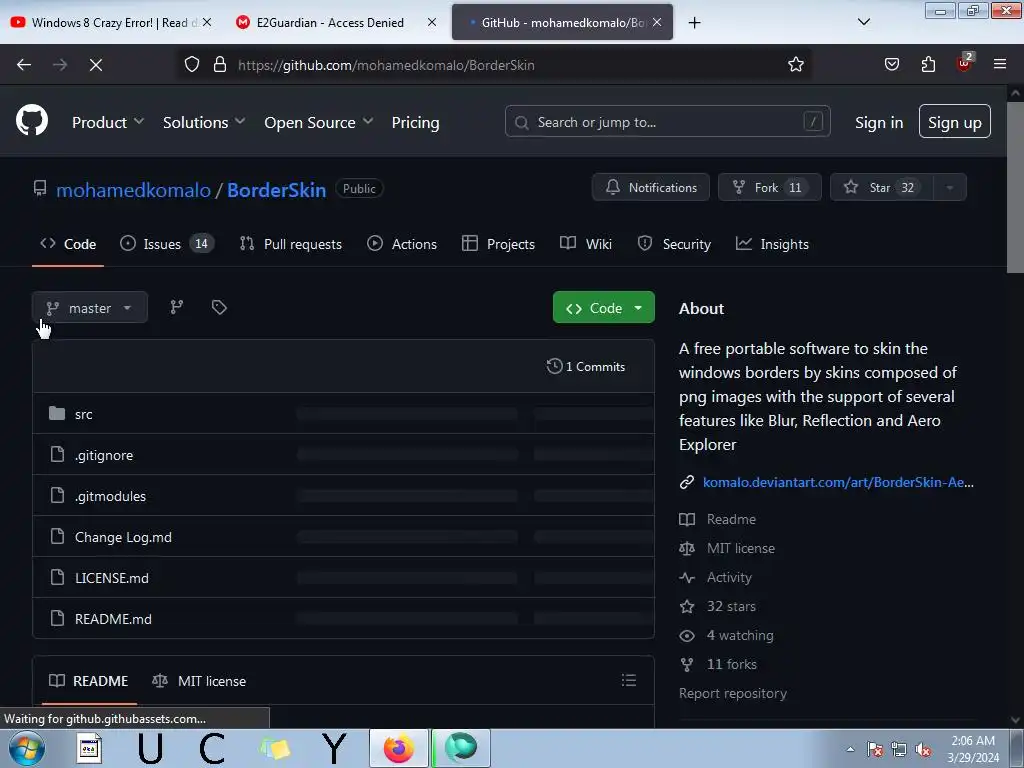Click uBlock extension icon with badge

pyautogui.click(x=965, y=63)
